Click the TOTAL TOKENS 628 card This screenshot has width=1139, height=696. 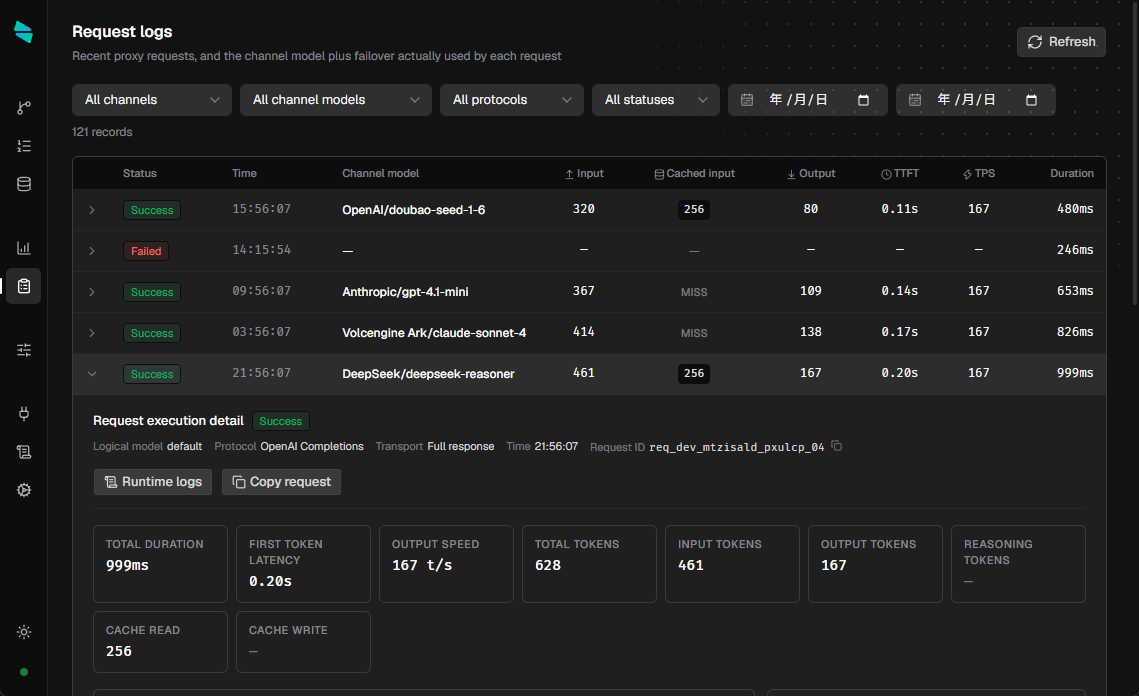click(589, 564)
